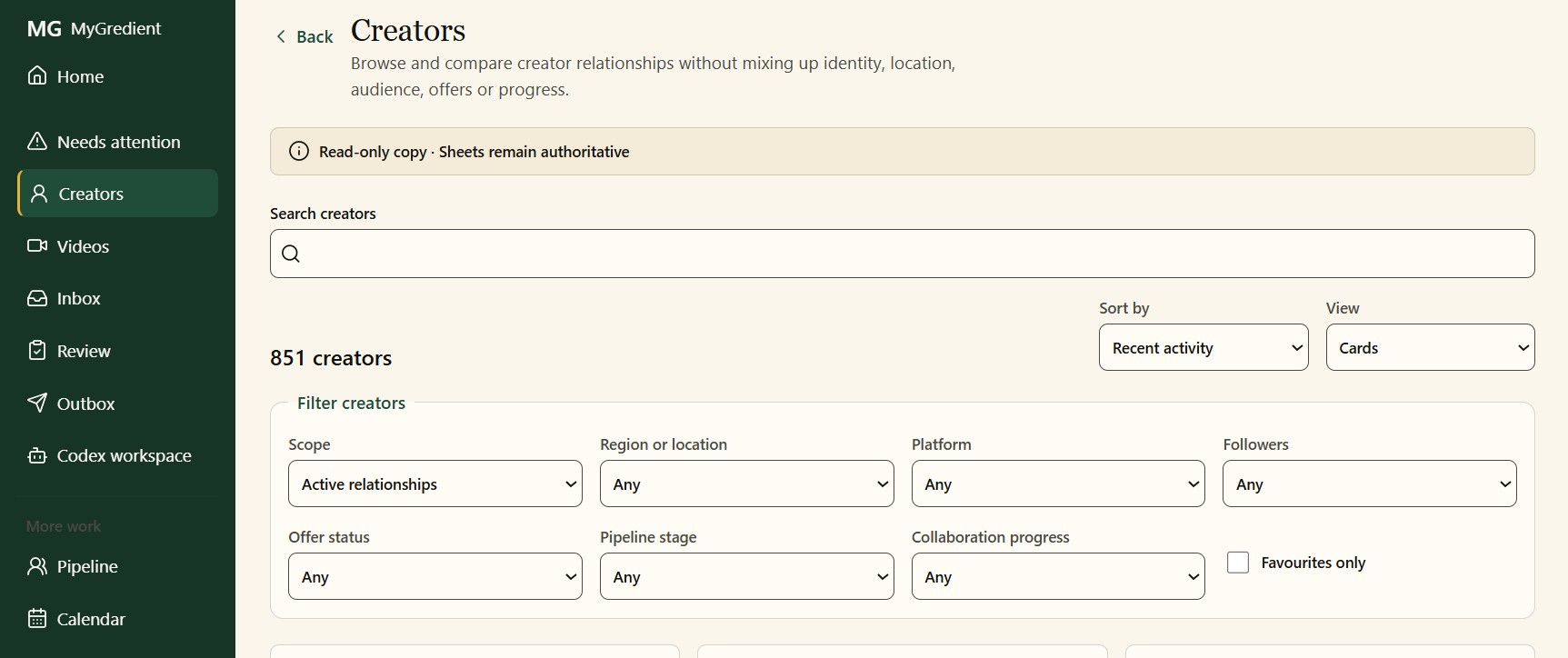Expand the Region or location dropdown
The width and height of the screenshot is (1568, 658).
click(x=746, y=484)
